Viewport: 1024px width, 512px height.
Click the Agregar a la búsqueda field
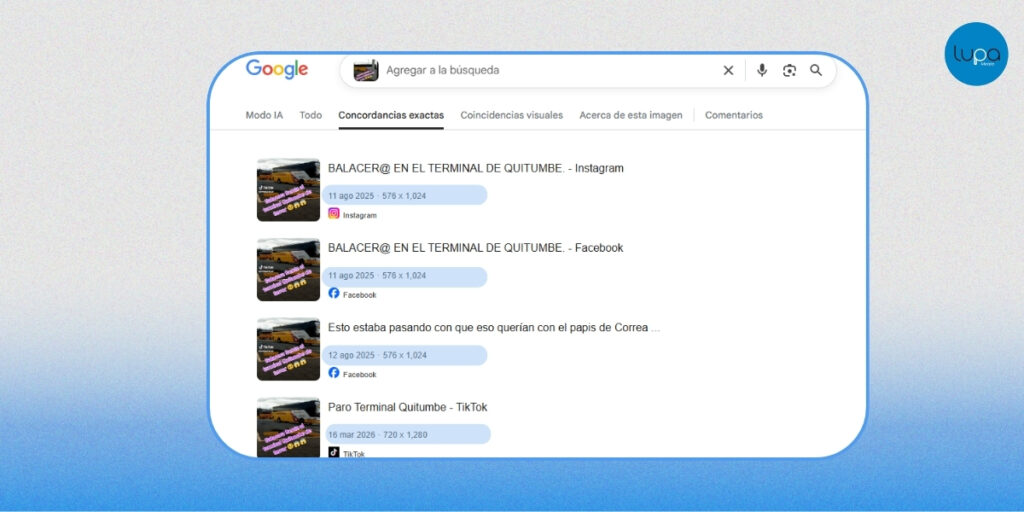point(540,70)
